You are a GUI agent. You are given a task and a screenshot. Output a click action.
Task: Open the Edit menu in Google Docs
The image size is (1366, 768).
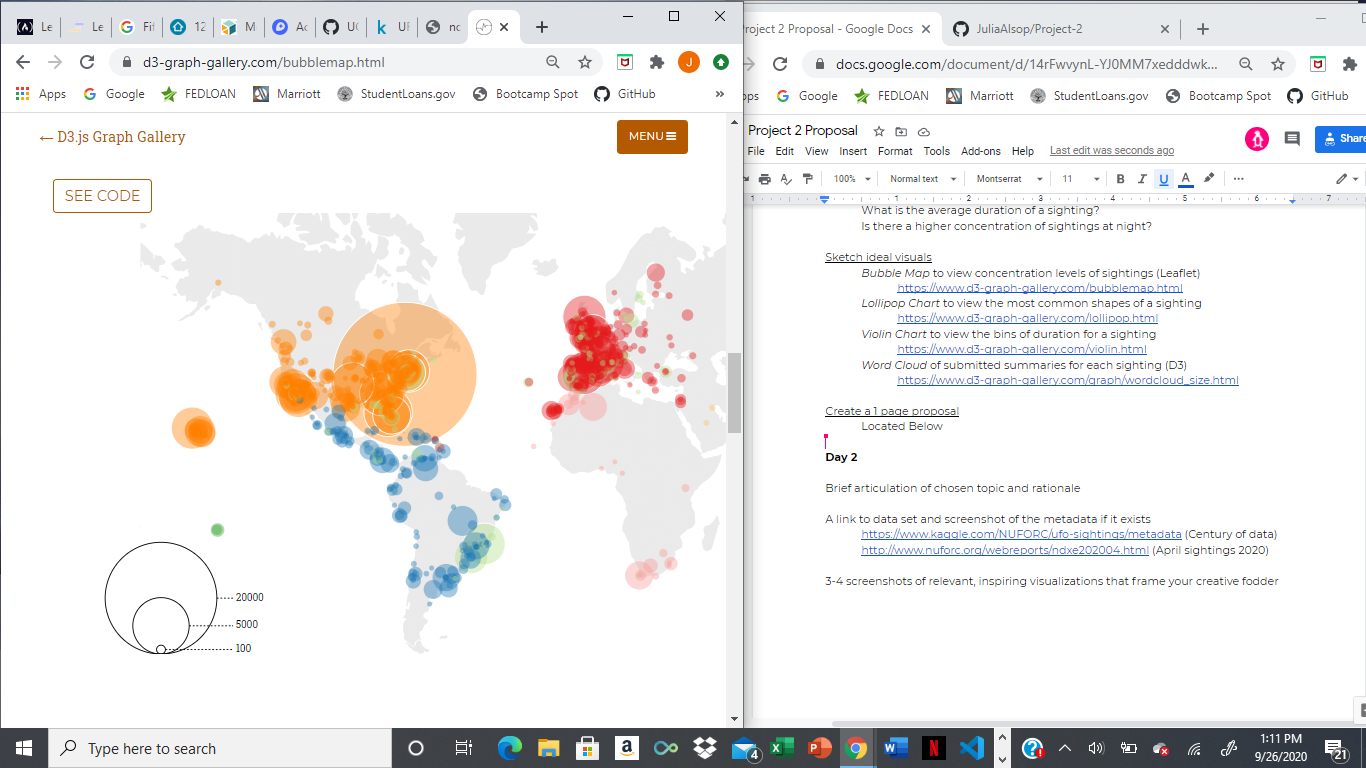[x=785, y=151]
